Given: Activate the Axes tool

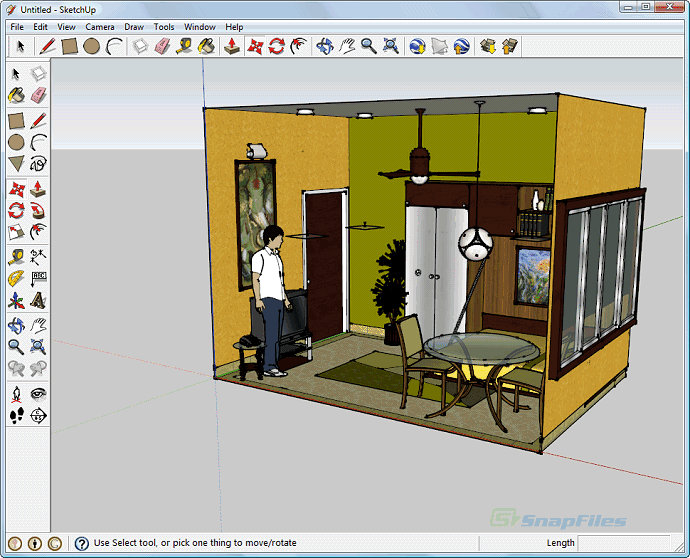Looking at the screenshot, I should point(16,301).
